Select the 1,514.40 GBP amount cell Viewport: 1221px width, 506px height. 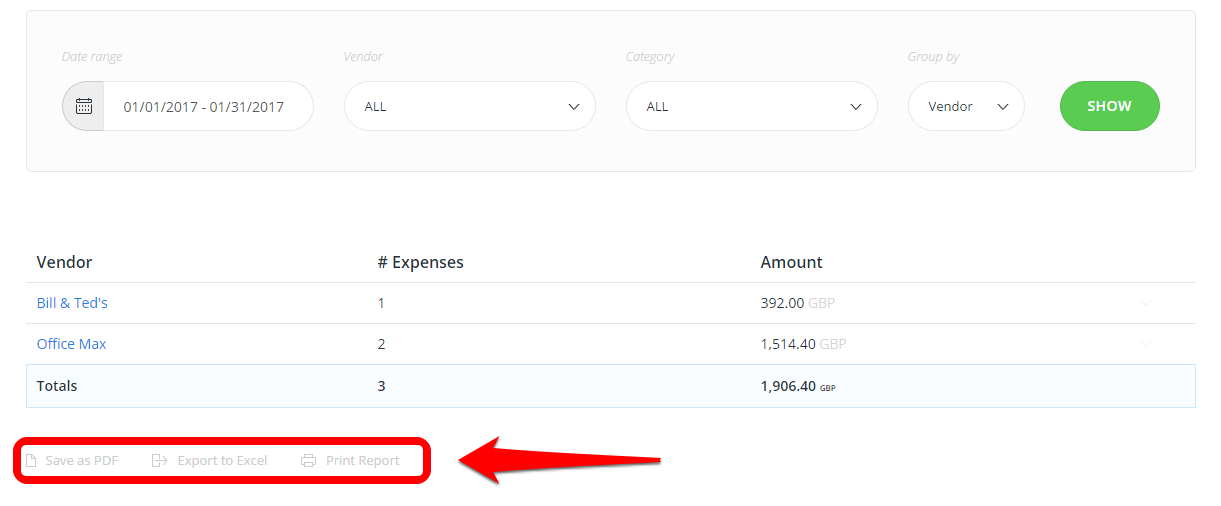(803, 344)
